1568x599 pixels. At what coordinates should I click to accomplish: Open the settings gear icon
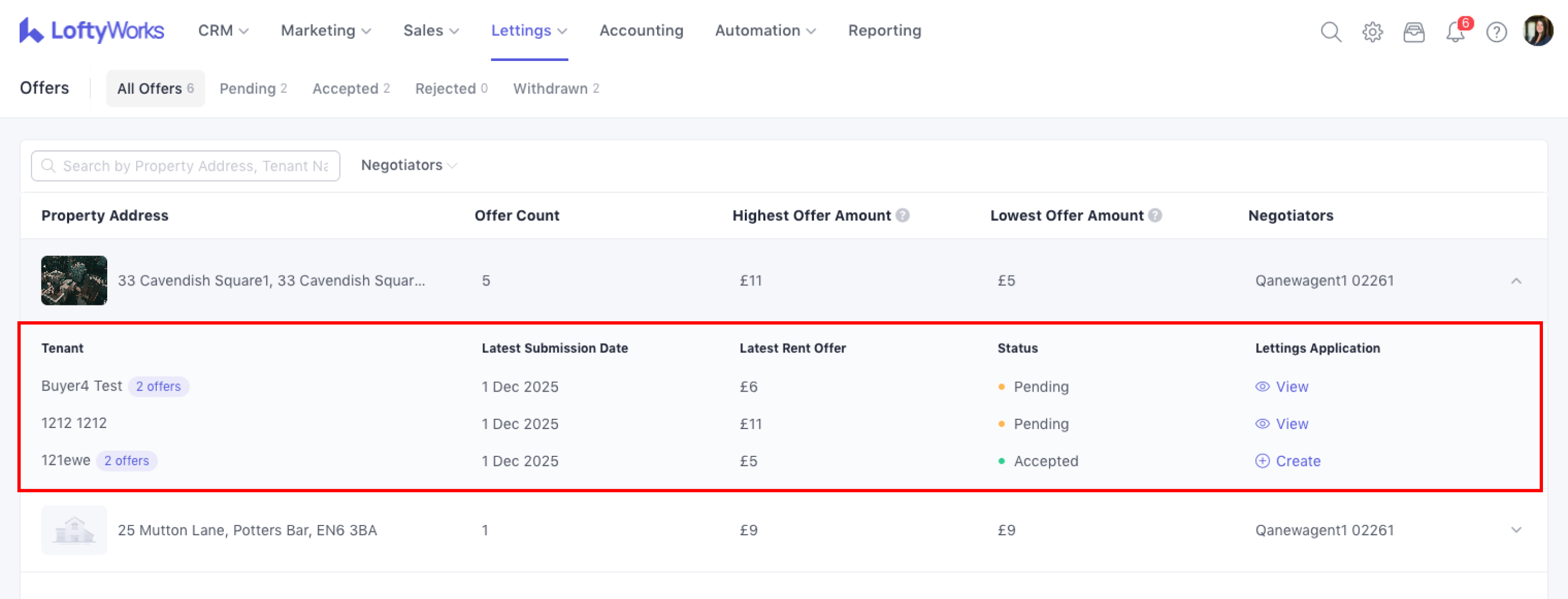(1372, 31)
